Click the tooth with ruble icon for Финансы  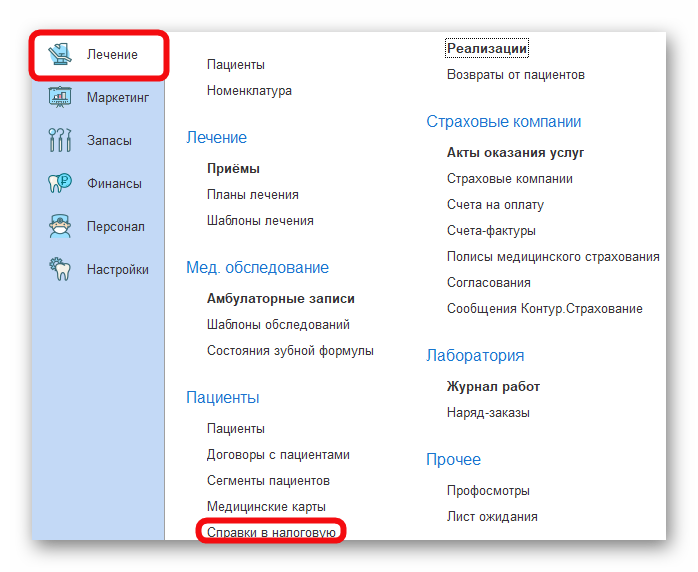pyautogui.click(x=60, y=183)
